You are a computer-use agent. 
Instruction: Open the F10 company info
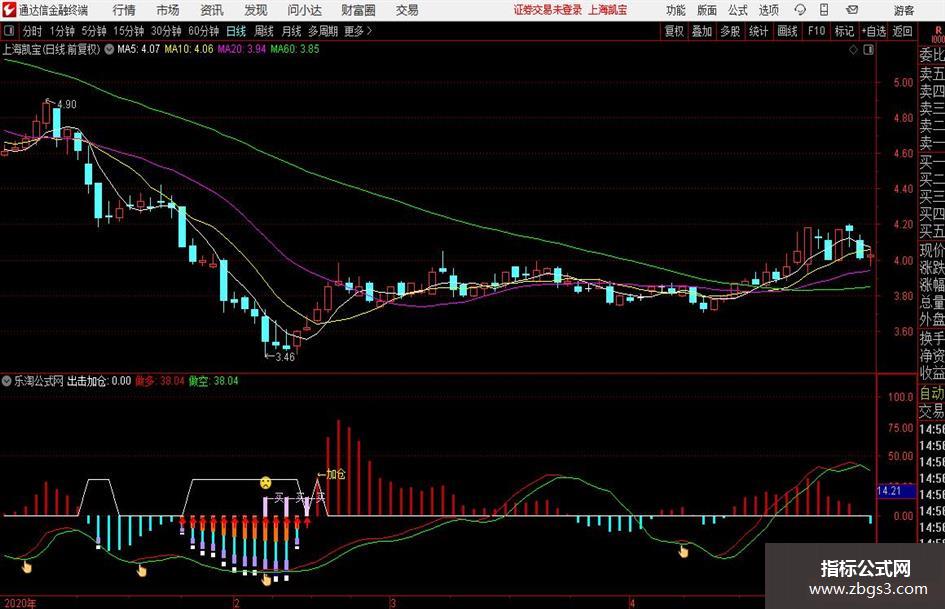pyautogui.click(x=816, y=31)
